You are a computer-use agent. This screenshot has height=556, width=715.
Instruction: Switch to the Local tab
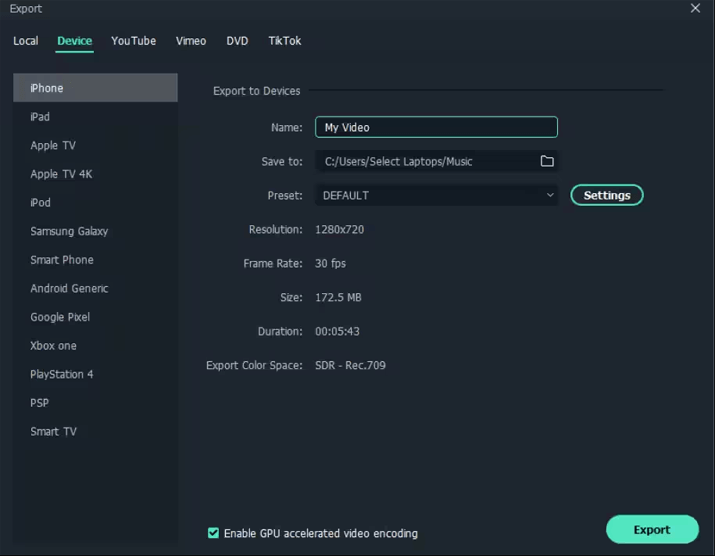pos(26,41)
